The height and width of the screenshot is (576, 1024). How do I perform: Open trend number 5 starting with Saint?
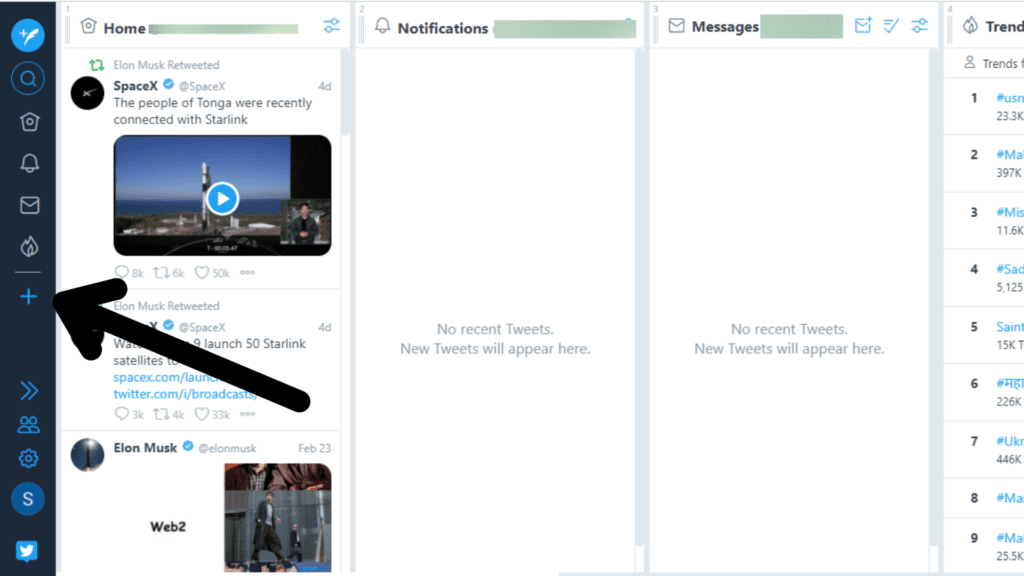(1010, 327)
